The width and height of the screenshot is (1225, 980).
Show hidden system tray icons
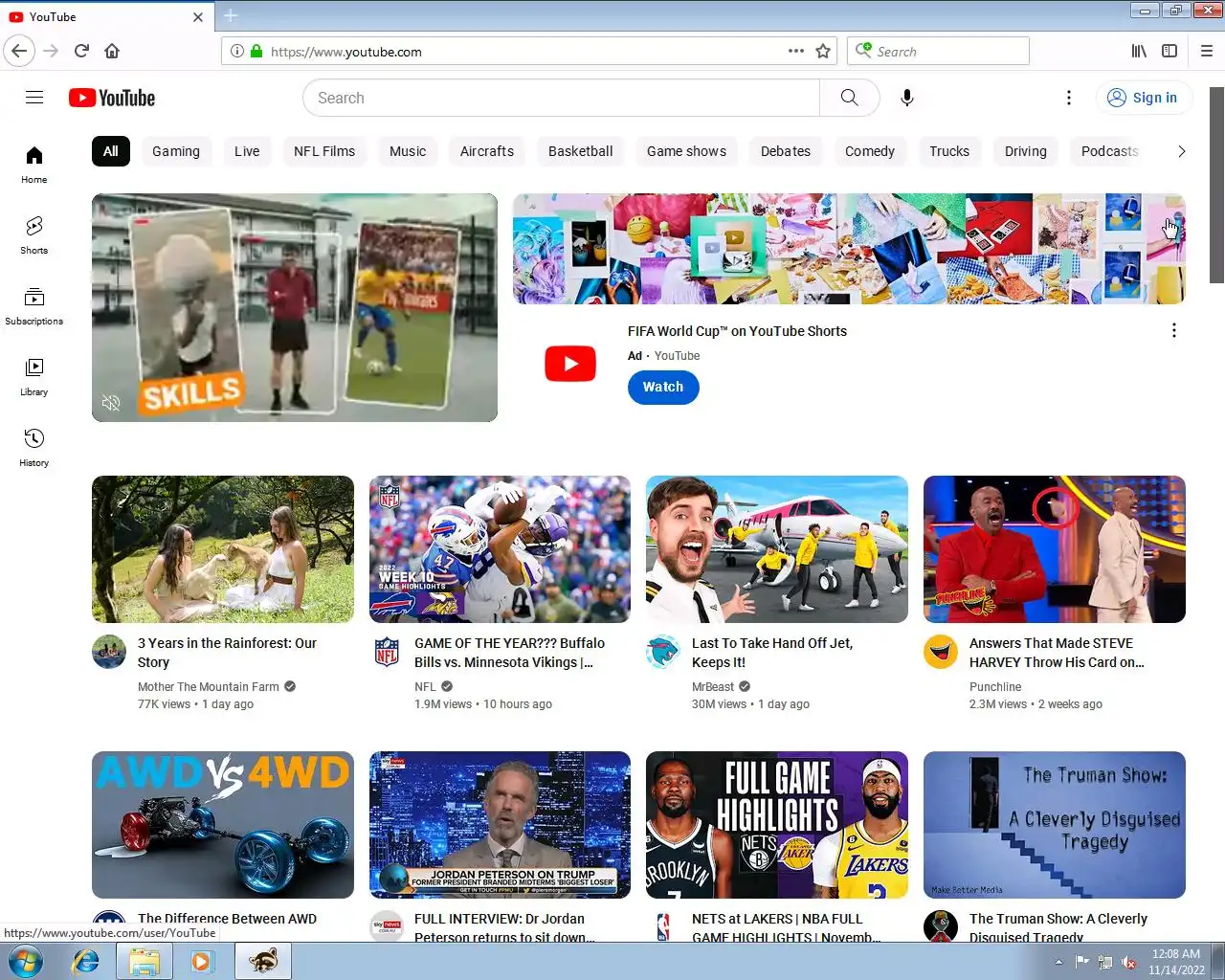coord(1058,962)
